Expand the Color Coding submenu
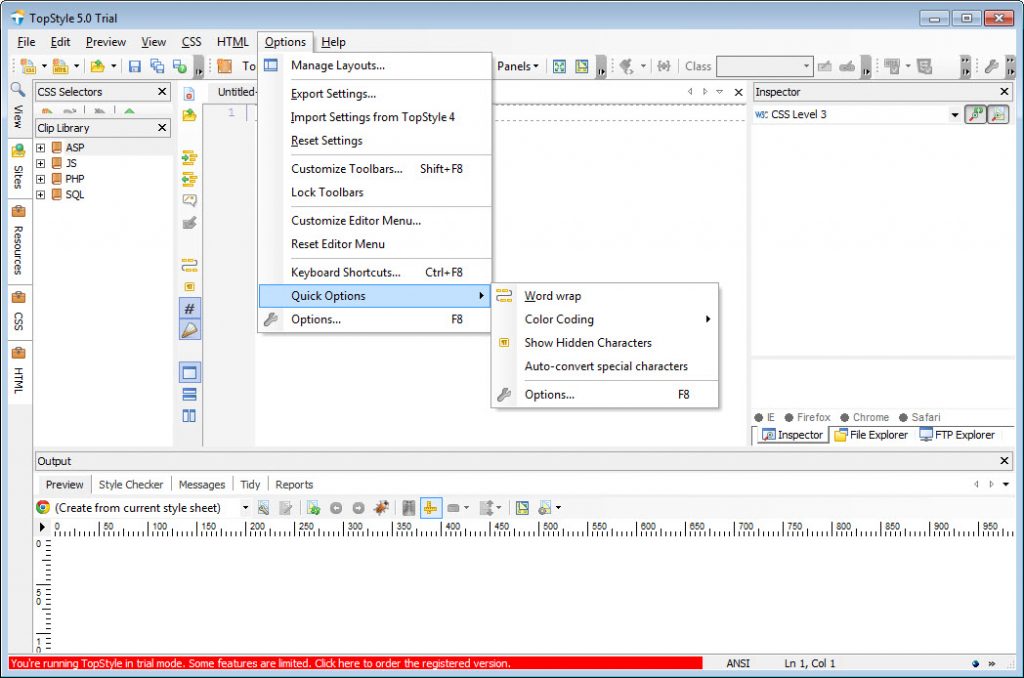This screenshot has height=678, width=1024. pyautogui.click(x=604, y=319)
